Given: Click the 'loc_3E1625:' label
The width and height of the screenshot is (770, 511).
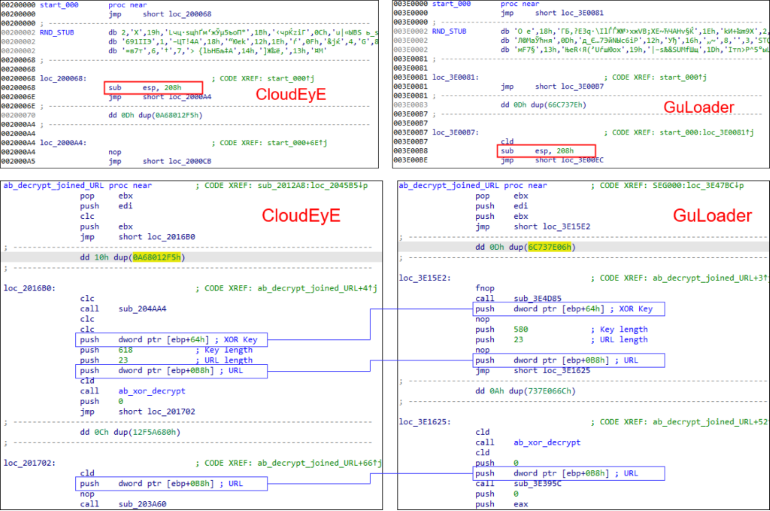Looking at the screenshot, I should pyautogui.click(x=425, y=422).
